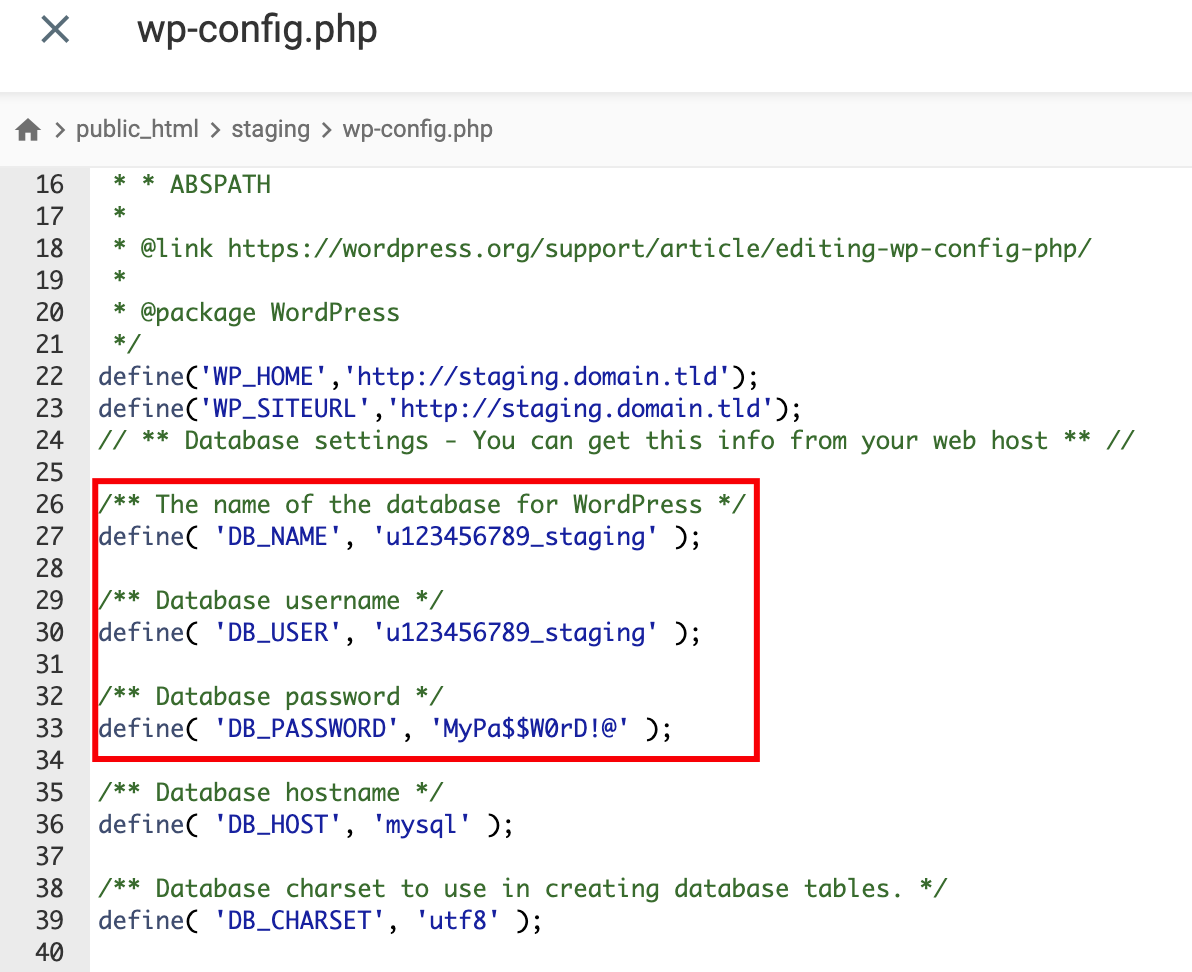Viewport: 1192px width, 972px height.
Task: Click the WP_HOME staging URL string
Action: coord(537,377)
